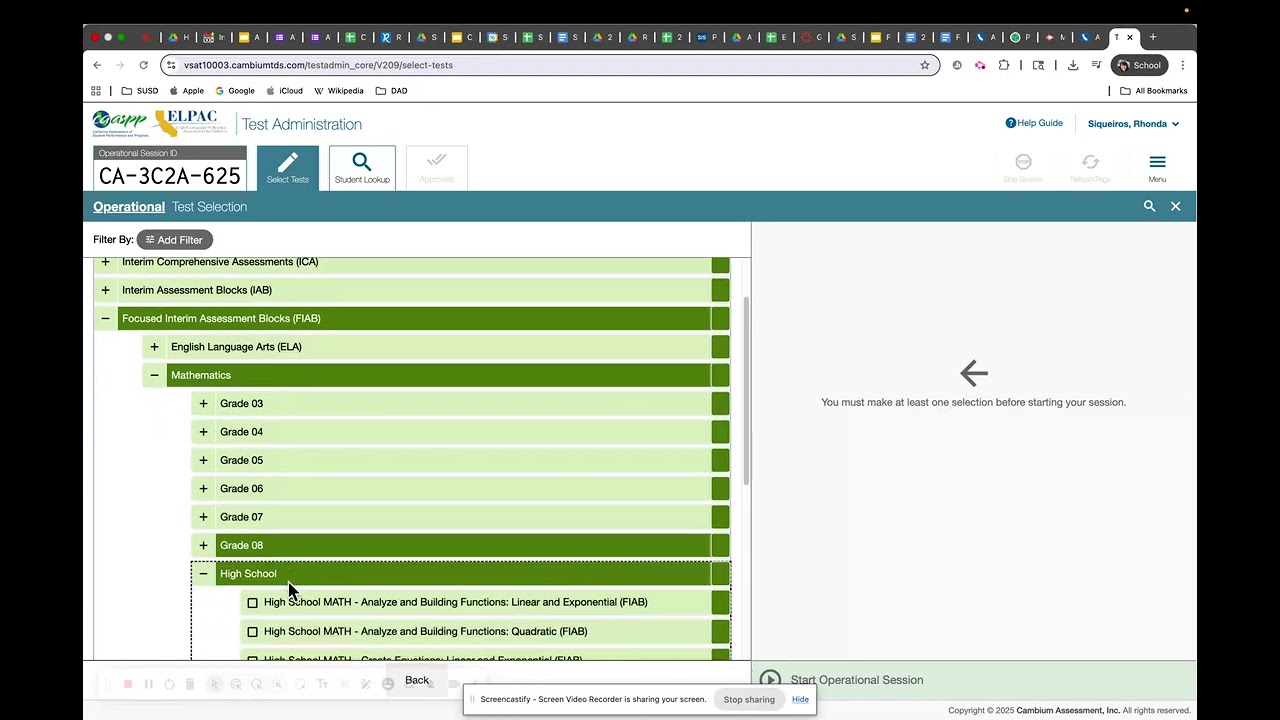This screenshot has height=720, width=1280.
Task: Search test selection with magnifier icon
Action: click(x=1149, y=206)
